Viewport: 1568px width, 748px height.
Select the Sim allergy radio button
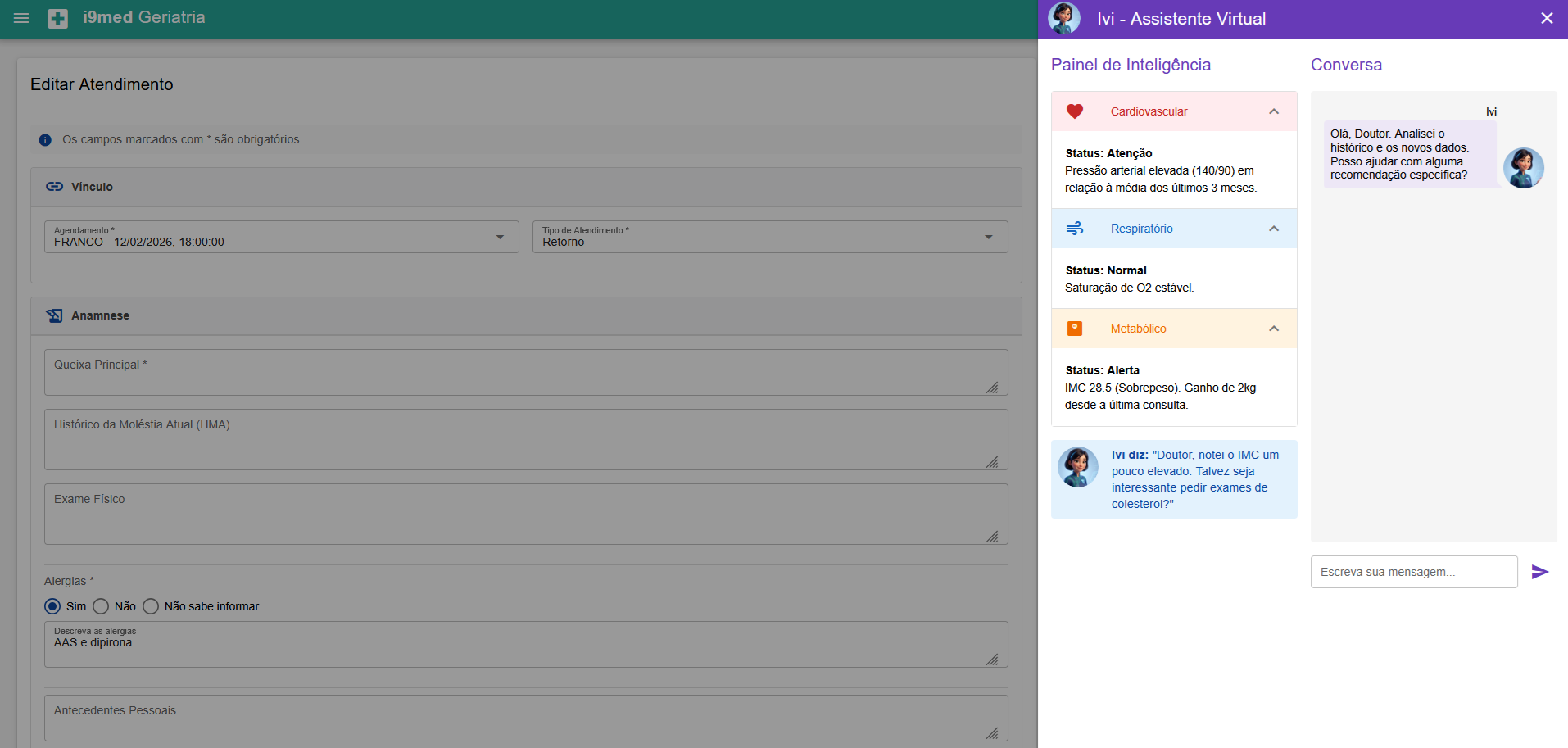point(52,606)
